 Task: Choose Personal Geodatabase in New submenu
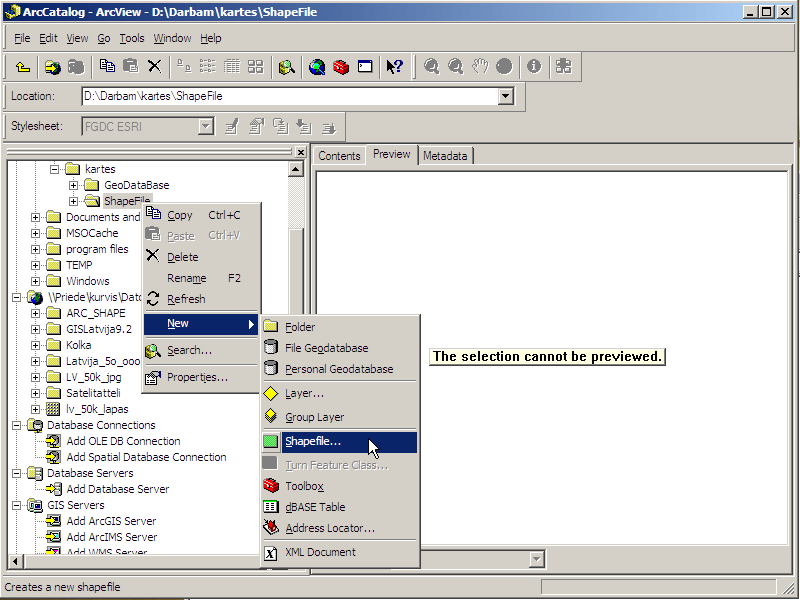coord(339,369)
